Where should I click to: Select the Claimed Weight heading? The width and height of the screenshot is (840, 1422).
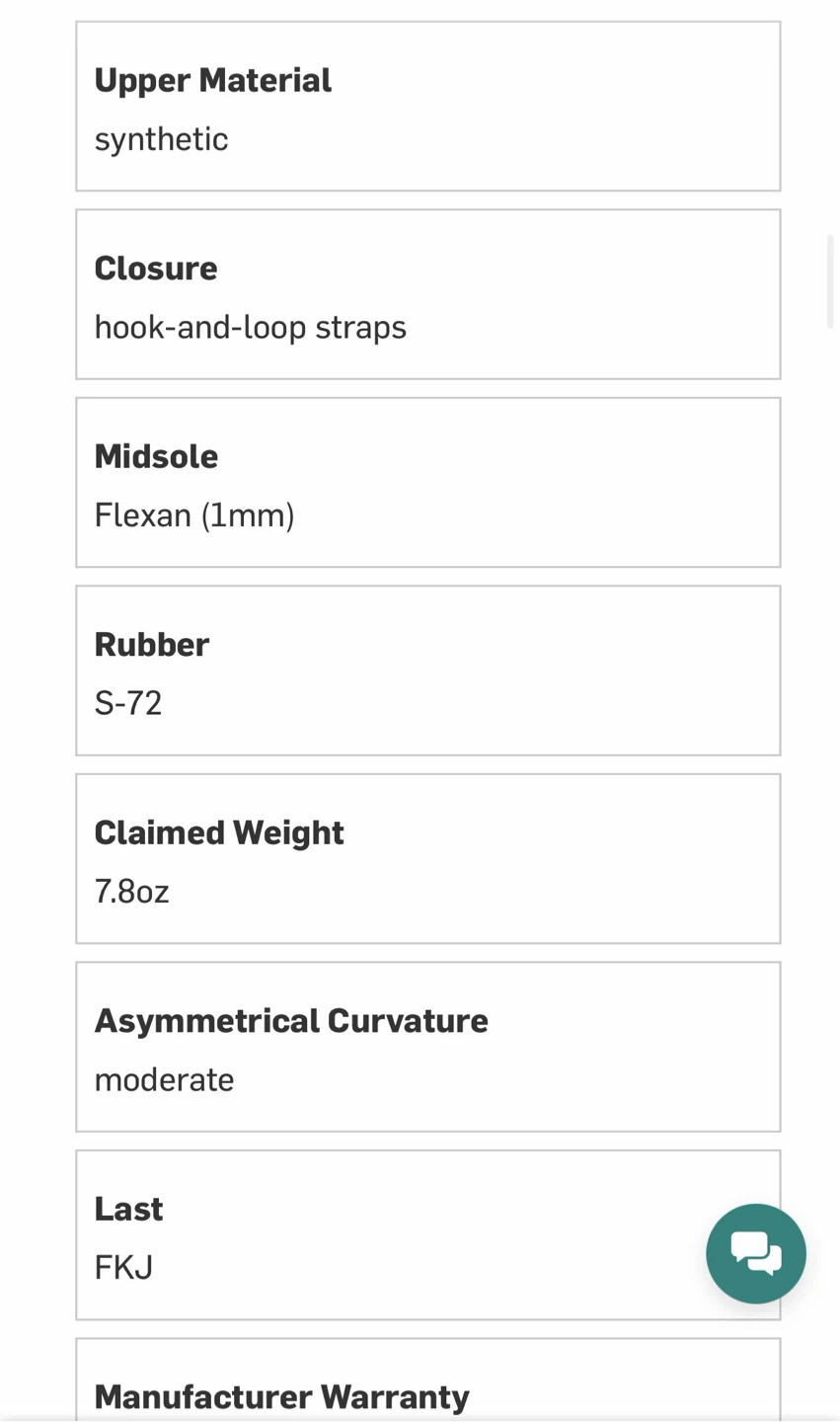219,832
